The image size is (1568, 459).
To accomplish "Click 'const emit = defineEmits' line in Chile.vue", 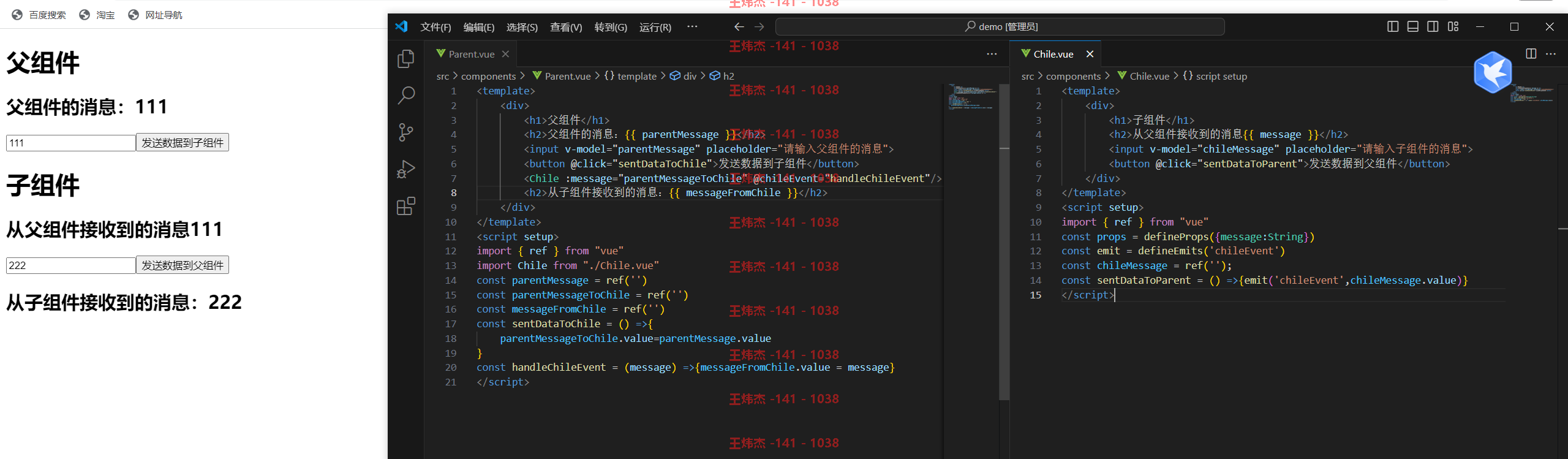I will click(x=1173, y=251).
